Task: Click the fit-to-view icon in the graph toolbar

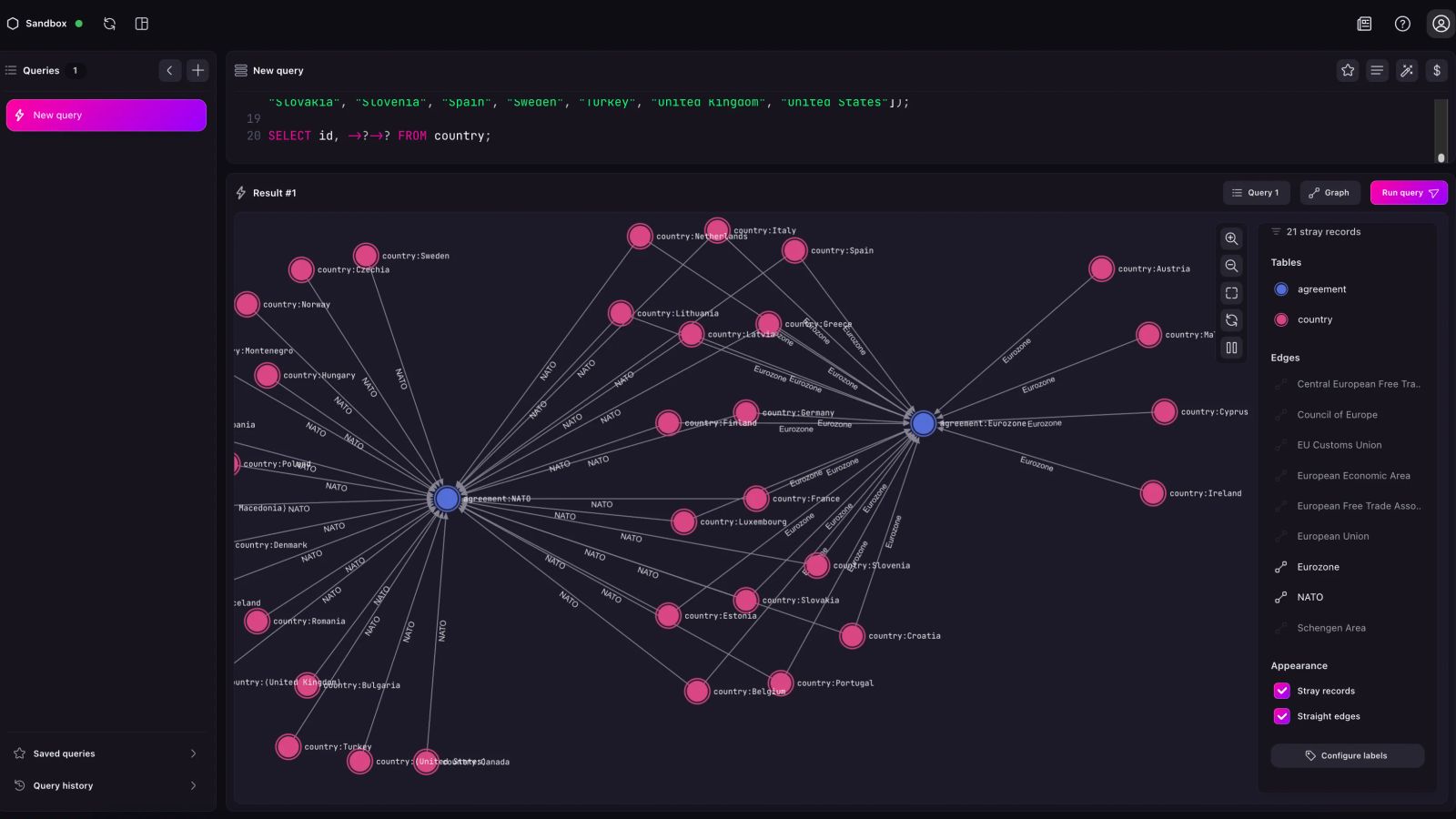Action: 1231,293
